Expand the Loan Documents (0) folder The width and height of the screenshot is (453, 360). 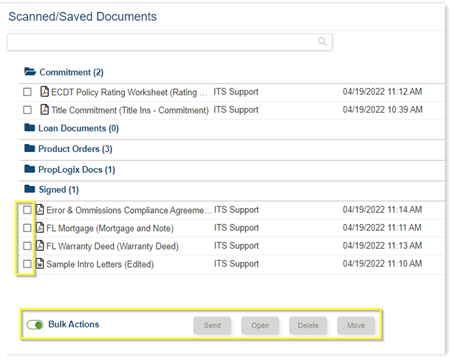78,128
